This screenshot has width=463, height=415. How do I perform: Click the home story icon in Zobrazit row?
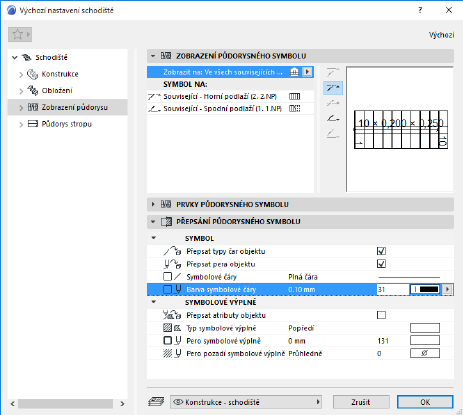[294, 72]
